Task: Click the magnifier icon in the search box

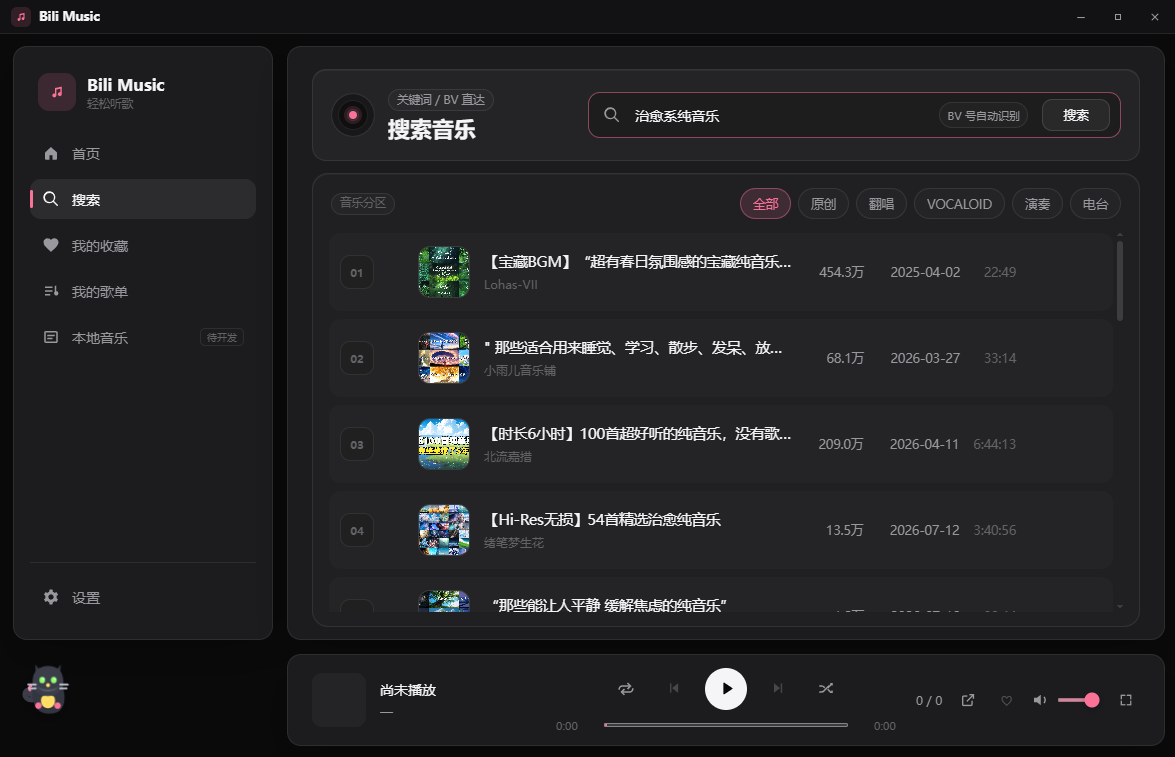Action: tap(611, 115)
